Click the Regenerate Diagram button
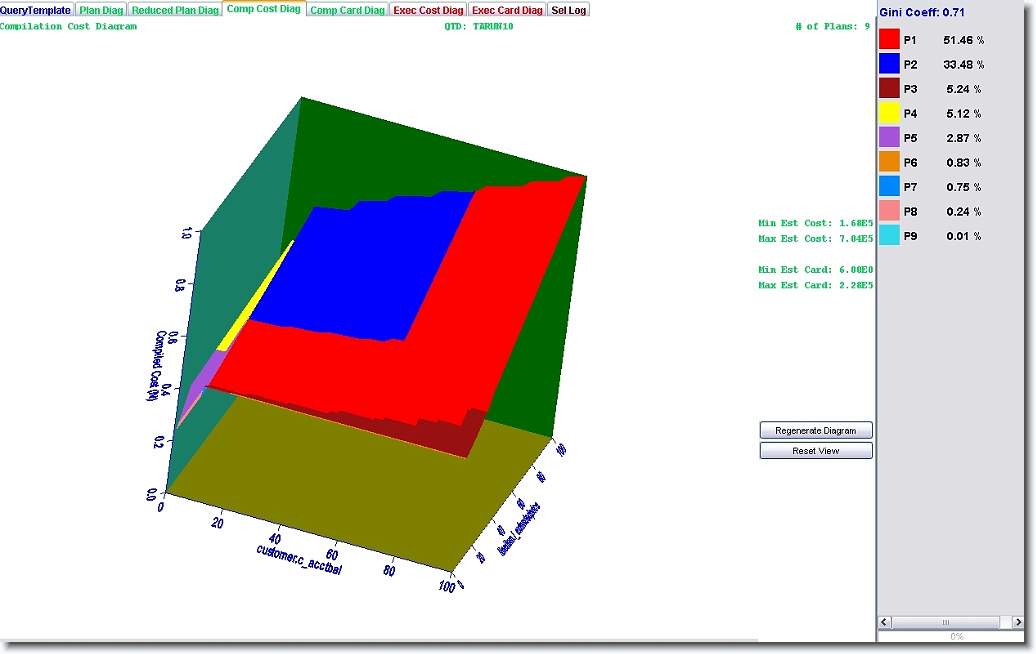 (x=816, y=430)
